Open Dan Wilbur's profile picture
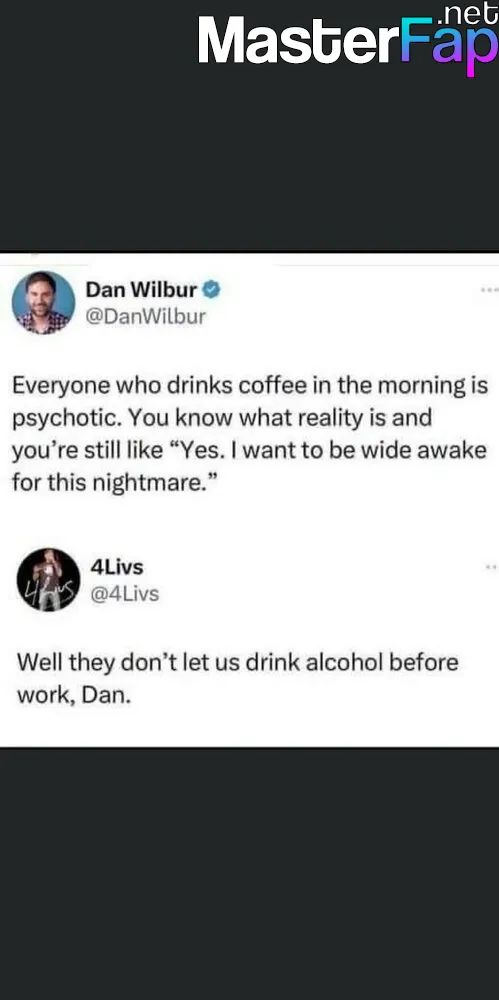This screenshot has height=1000, width=499. pos(43,302)
